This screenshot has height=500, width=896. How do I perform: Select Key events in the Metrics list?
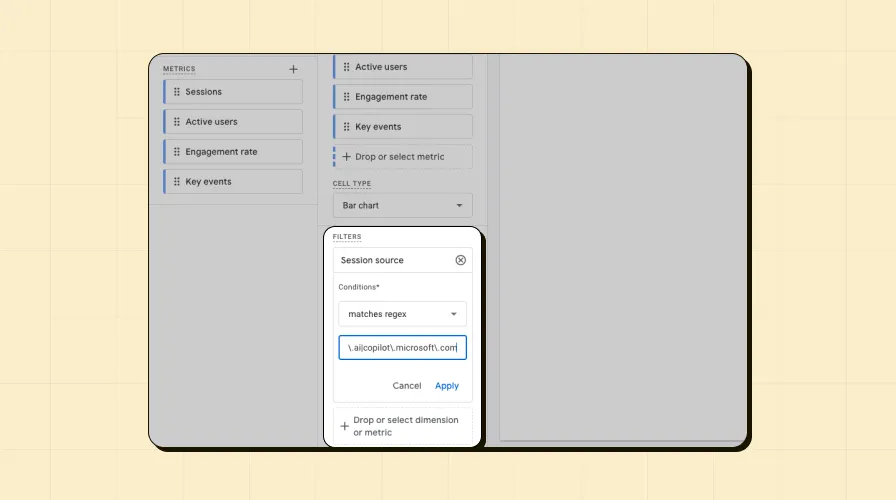click(x=233, y=181)
